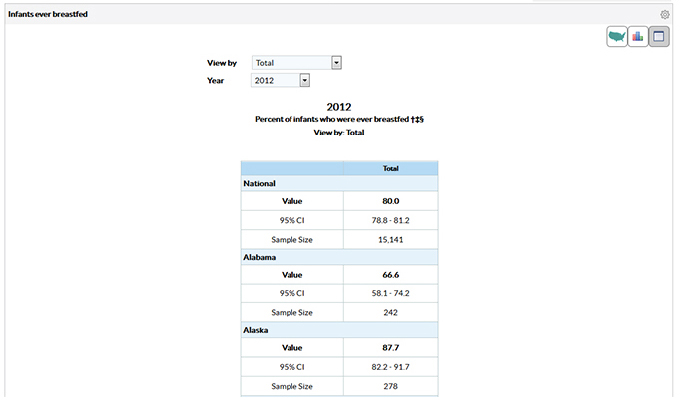Click the Alaska value '87.7'
The width and height of the screenshot is (681, 400).
(390, 348)
